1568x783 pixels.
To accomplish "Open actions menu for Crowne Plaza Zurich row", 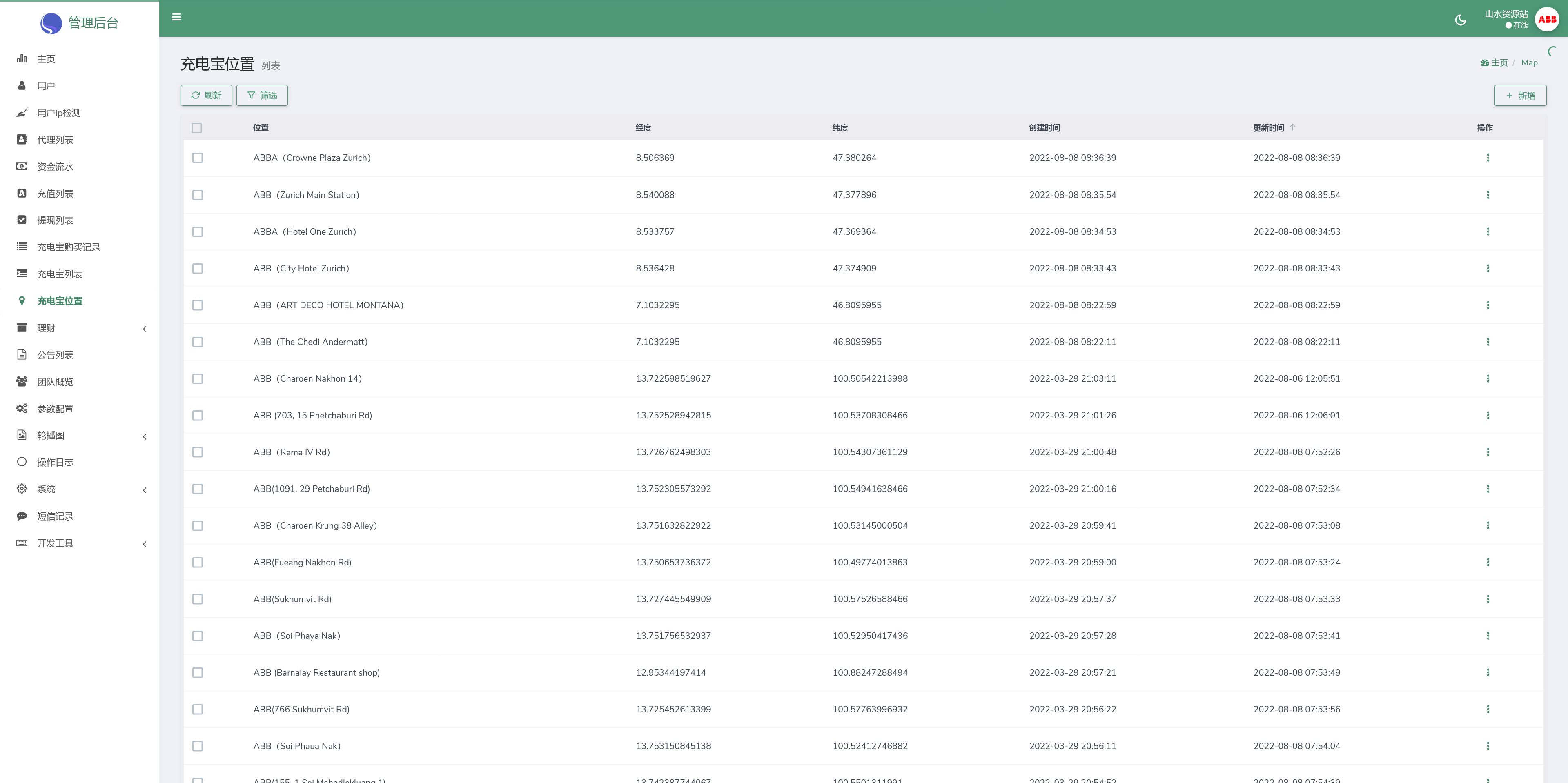I will pos(1488,158).
